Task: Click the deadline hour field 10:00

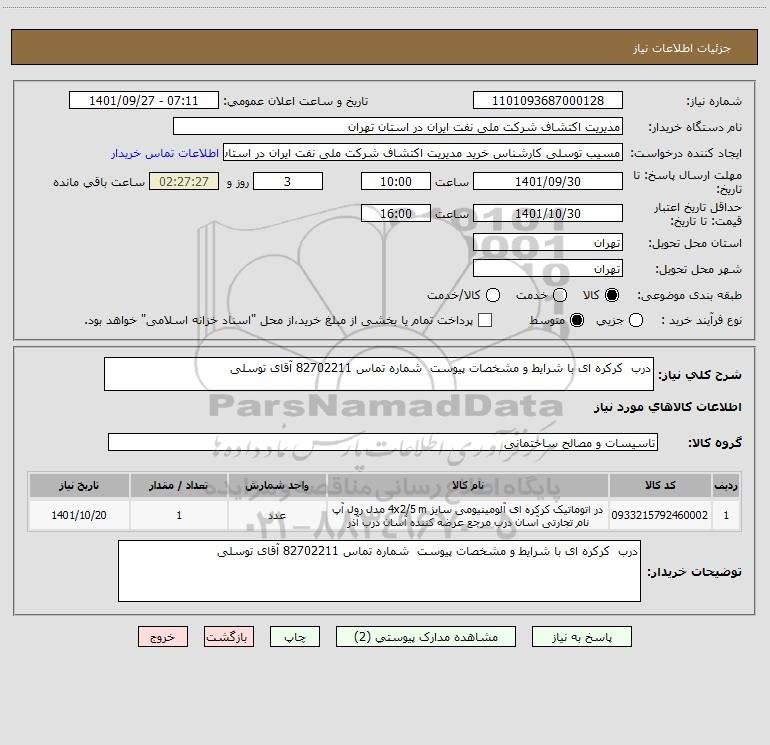Action: (396, 181)
